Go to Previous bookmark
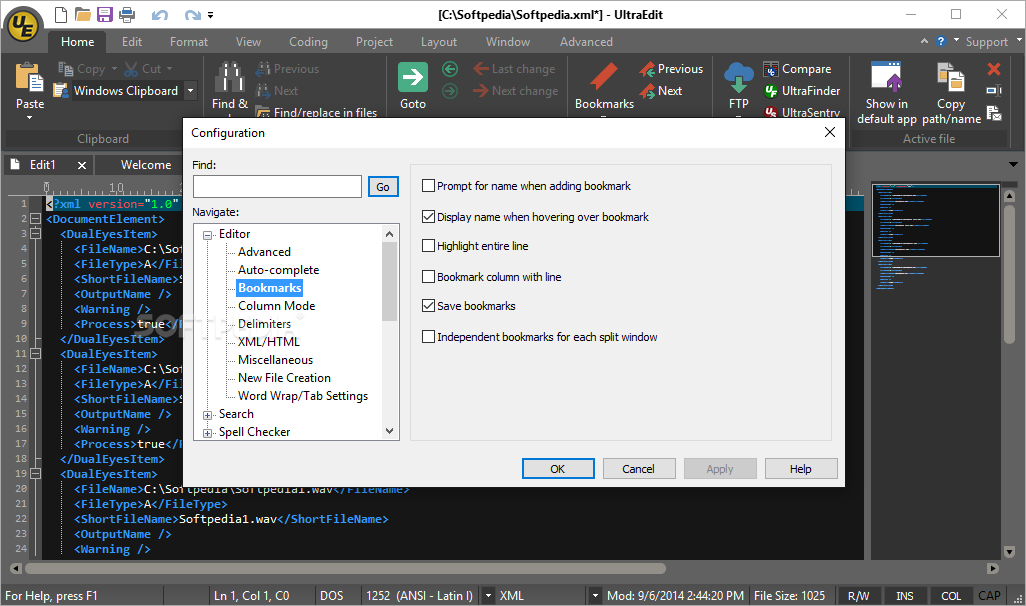Image resolution: width=1026 pixels, height=606 pixels. coord(671,69)
